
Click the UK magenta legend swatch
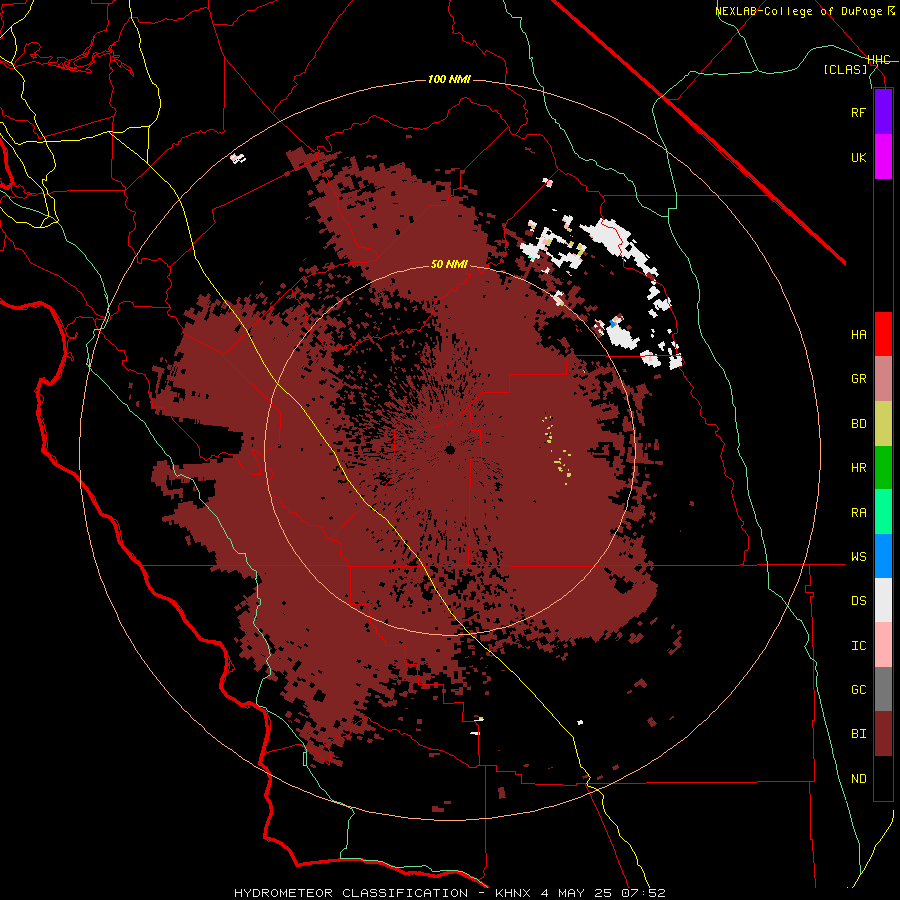(883, 157)
